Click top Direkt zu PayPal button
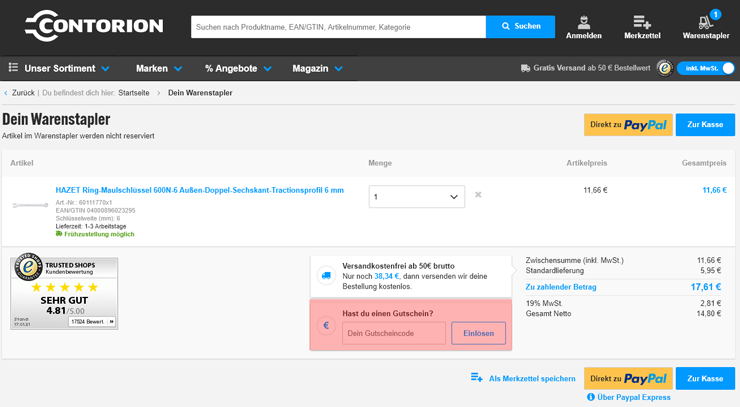Image resolution: width=740 pixels, height=407 pixels. [x=628, y=125]
